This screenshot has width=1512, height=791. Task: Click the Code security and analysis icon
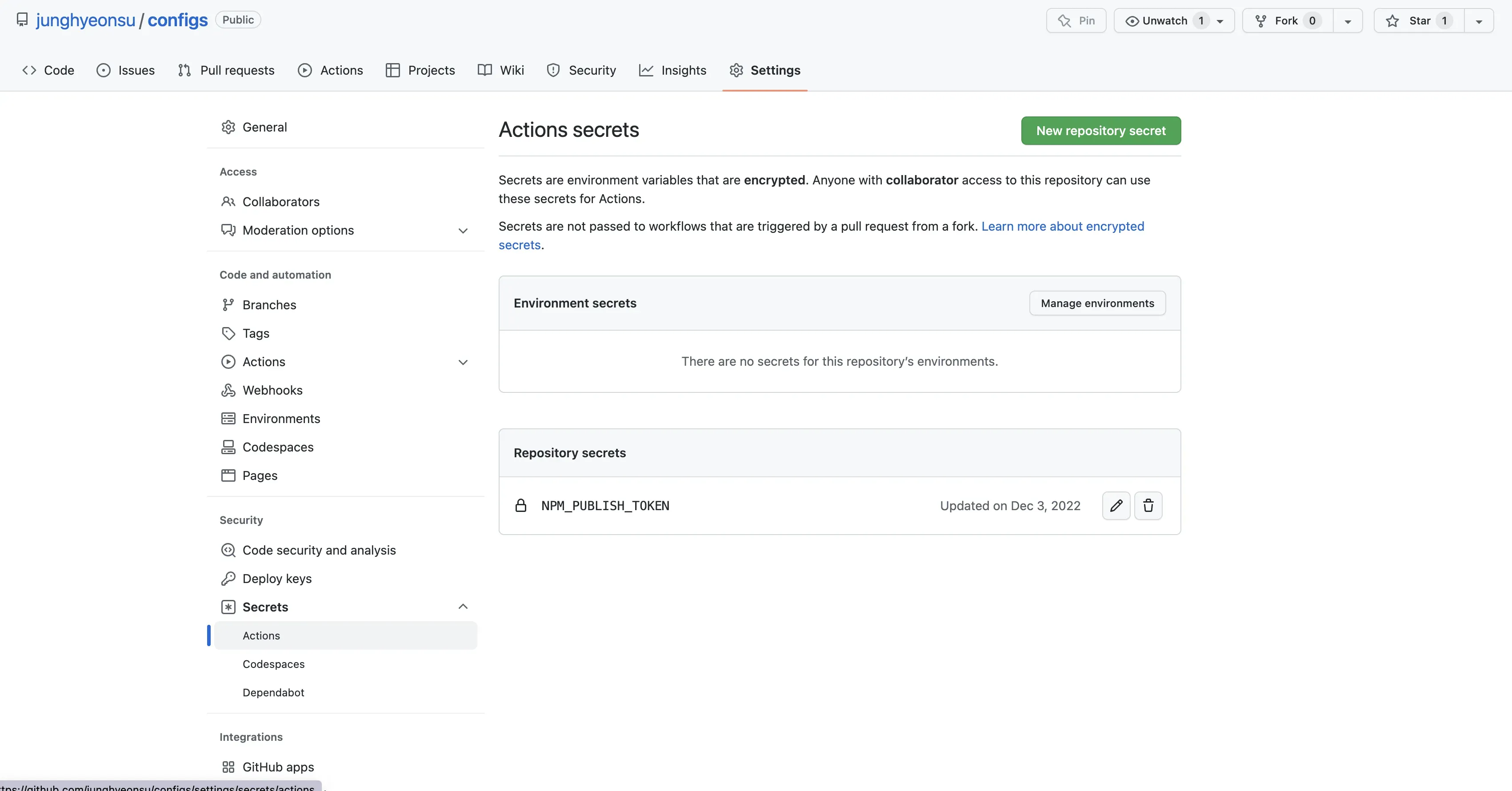[228, 550]
